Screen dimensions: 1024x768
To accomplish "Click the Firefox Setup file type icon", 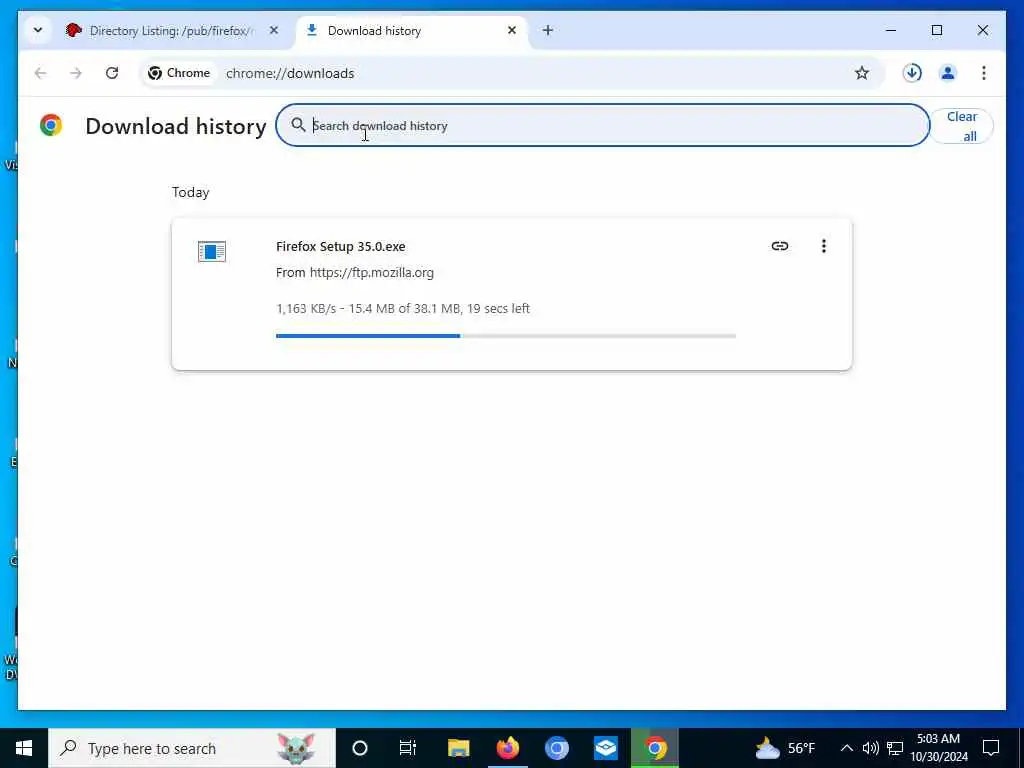I will (212, 251).
